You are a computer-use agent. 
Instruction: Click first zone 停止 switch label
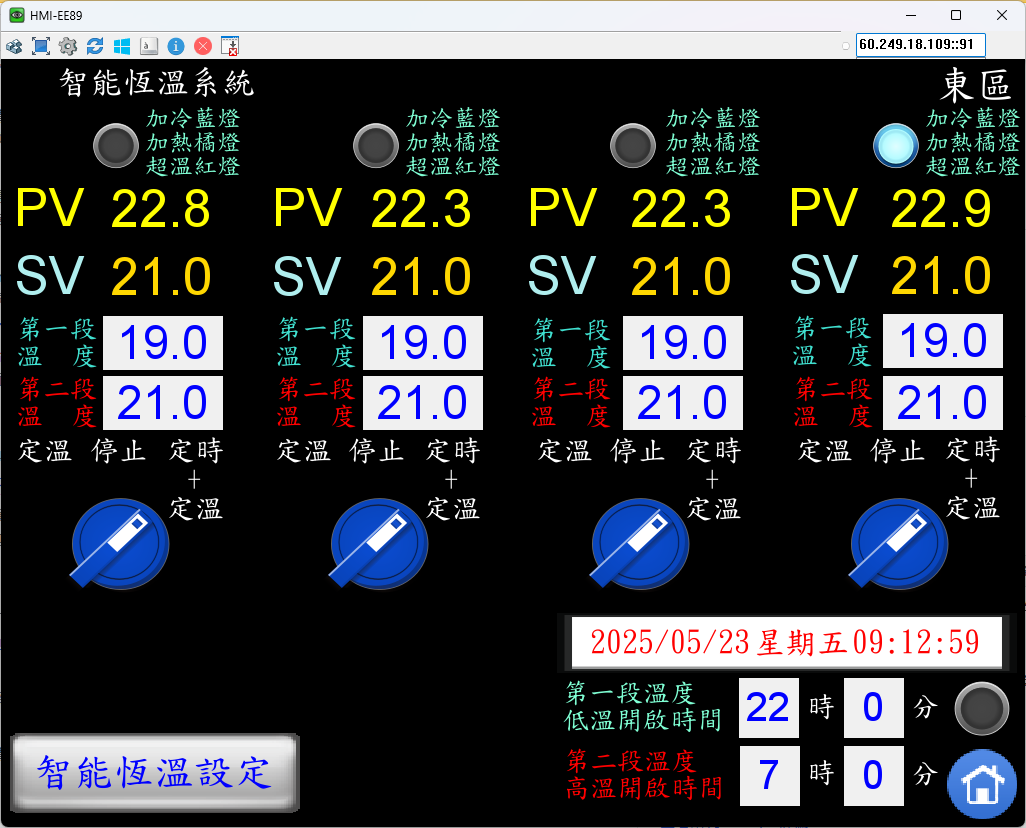point(118,450)
